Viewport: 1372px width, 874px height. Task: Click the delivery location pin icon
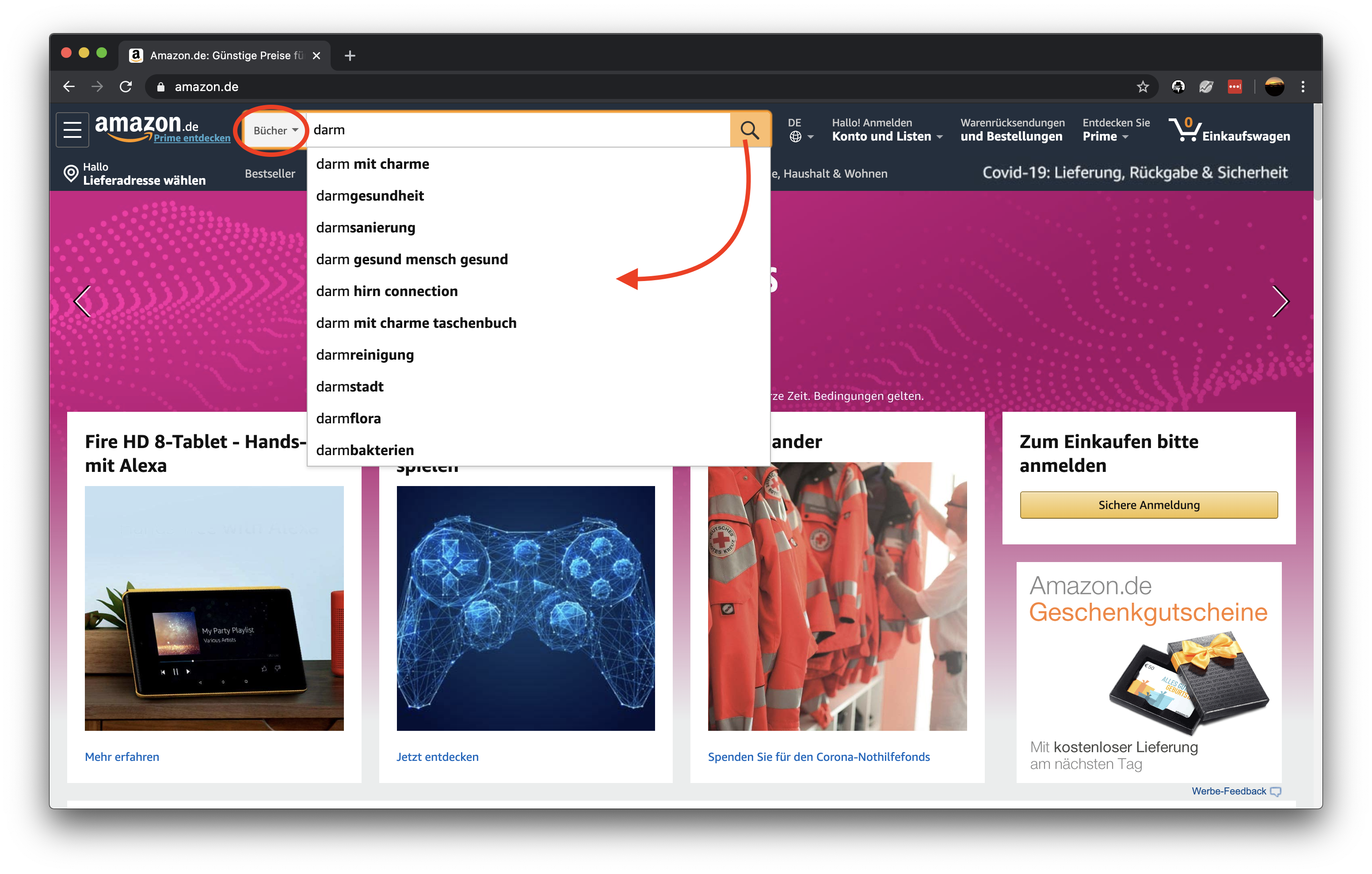click(71, 173)
